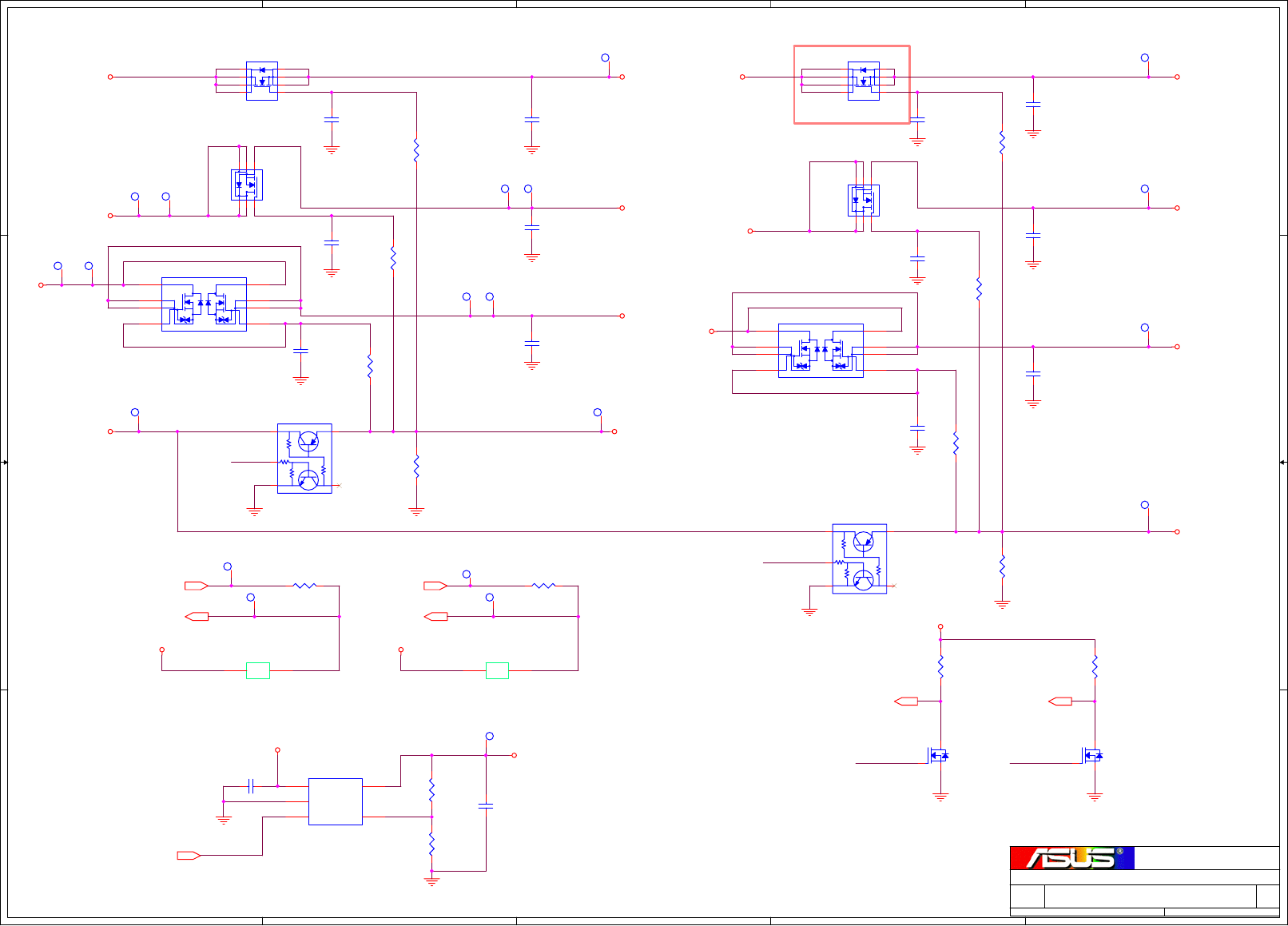
Task: Select the test point circle above the bottom IC output
Action: coord(490,736)
